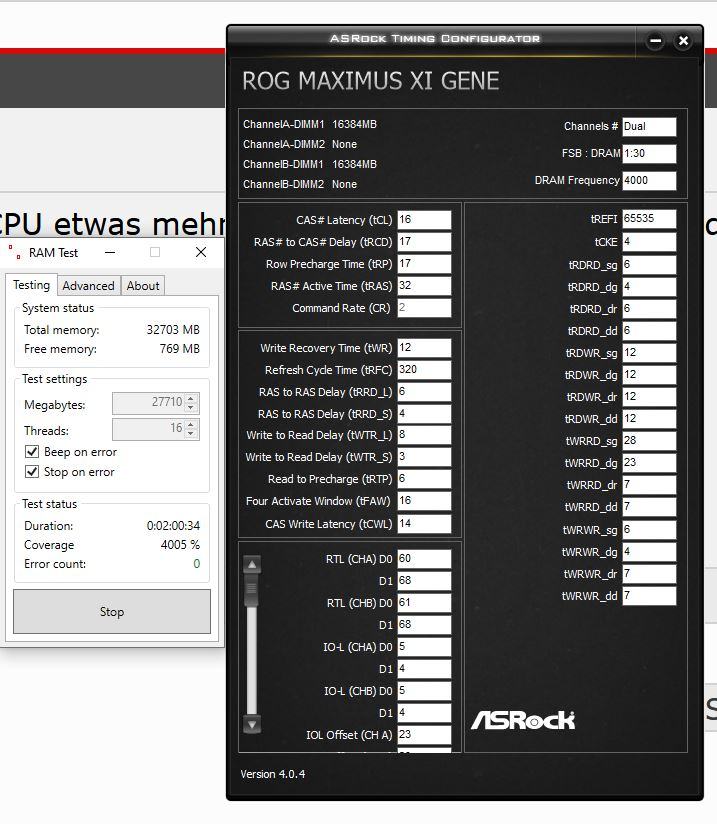This screenshot has height=824, width=717.
Task: Click the IOL Offset (CH A) field
Action: coord(424,735)
